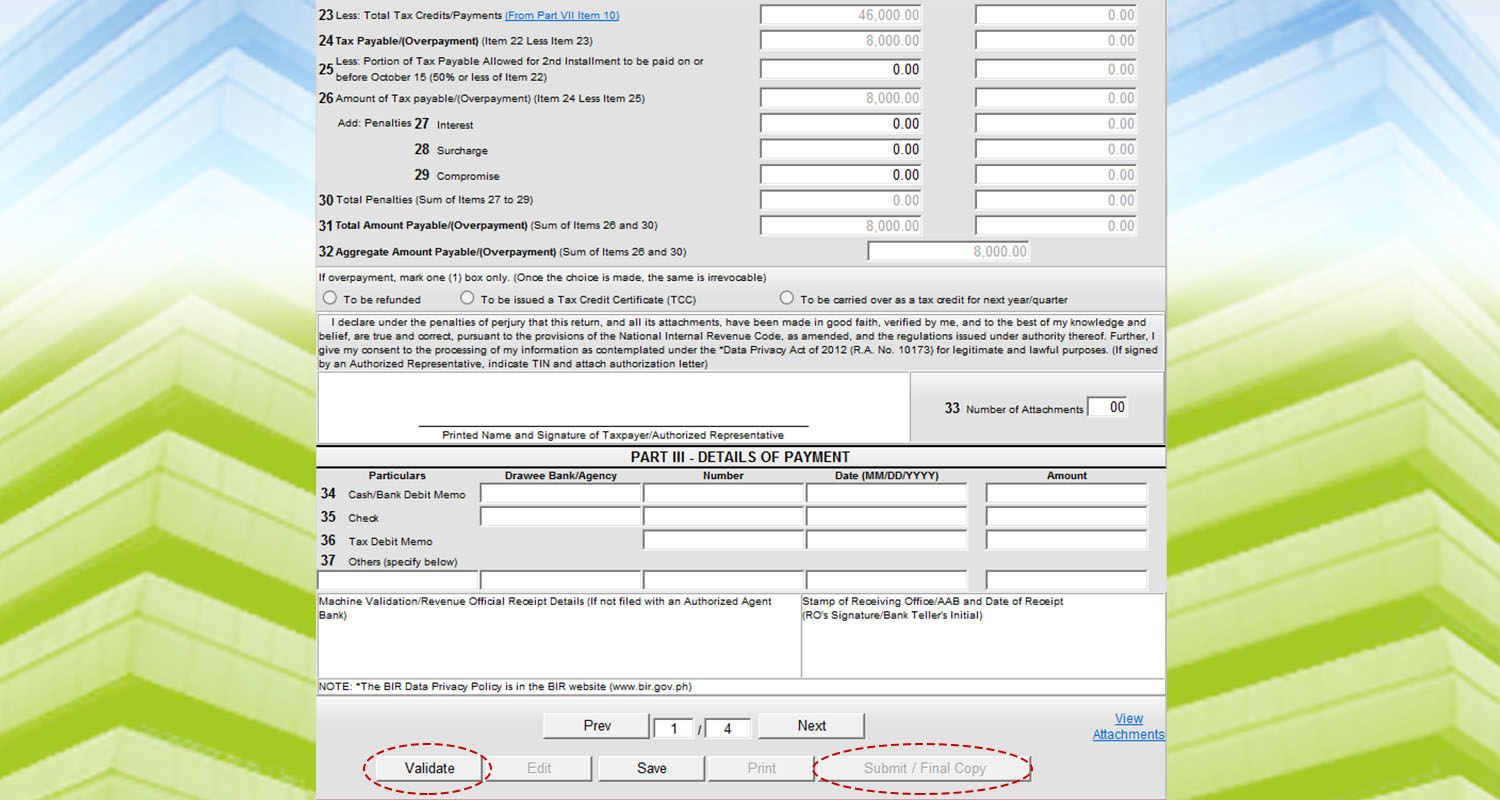
Task: Go to next page with Next
Action: (x=811, y=726)
